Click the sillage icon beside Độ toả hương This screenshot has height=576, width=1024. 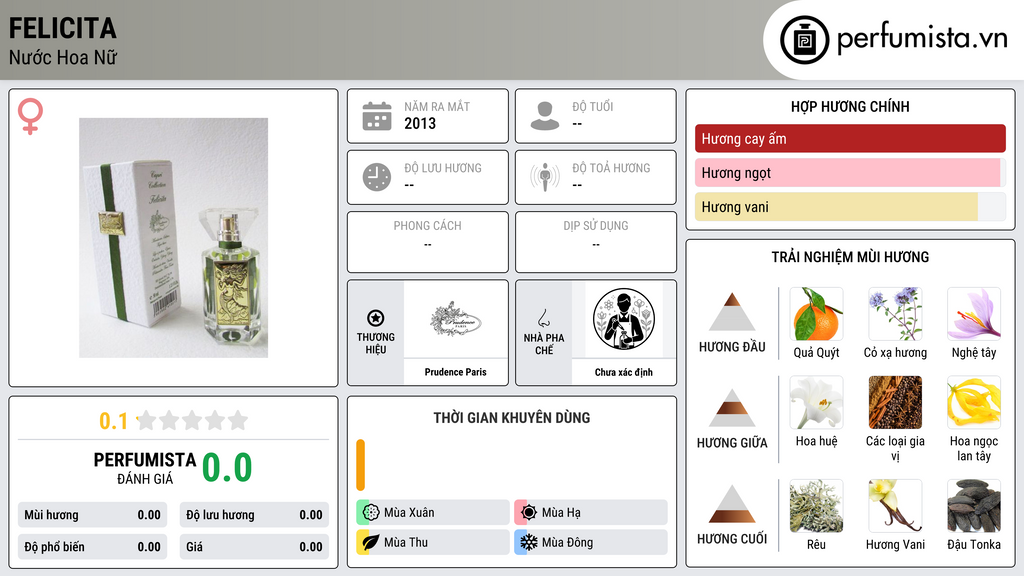(545, 177)
